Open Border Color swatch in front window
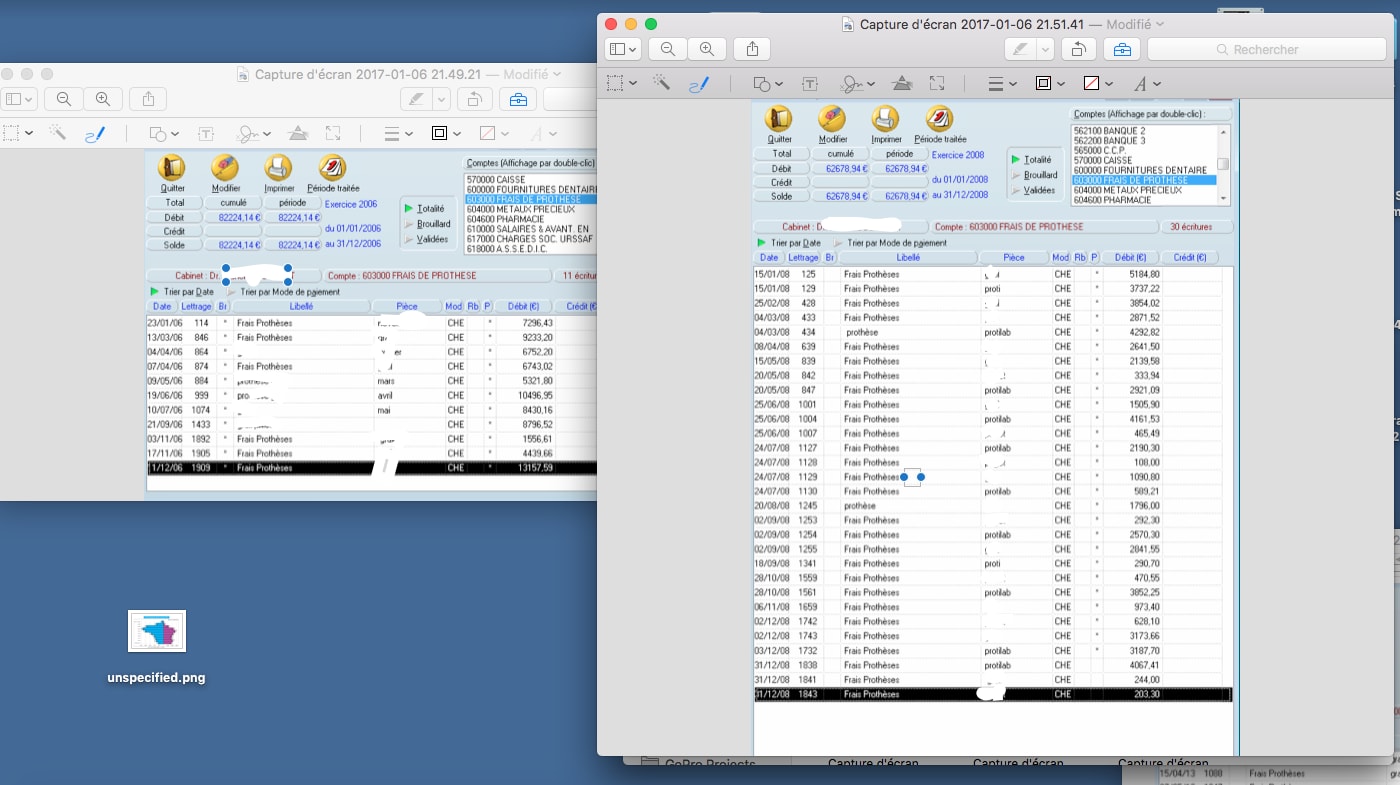The image size is (1400, 785). [1049, 84]
